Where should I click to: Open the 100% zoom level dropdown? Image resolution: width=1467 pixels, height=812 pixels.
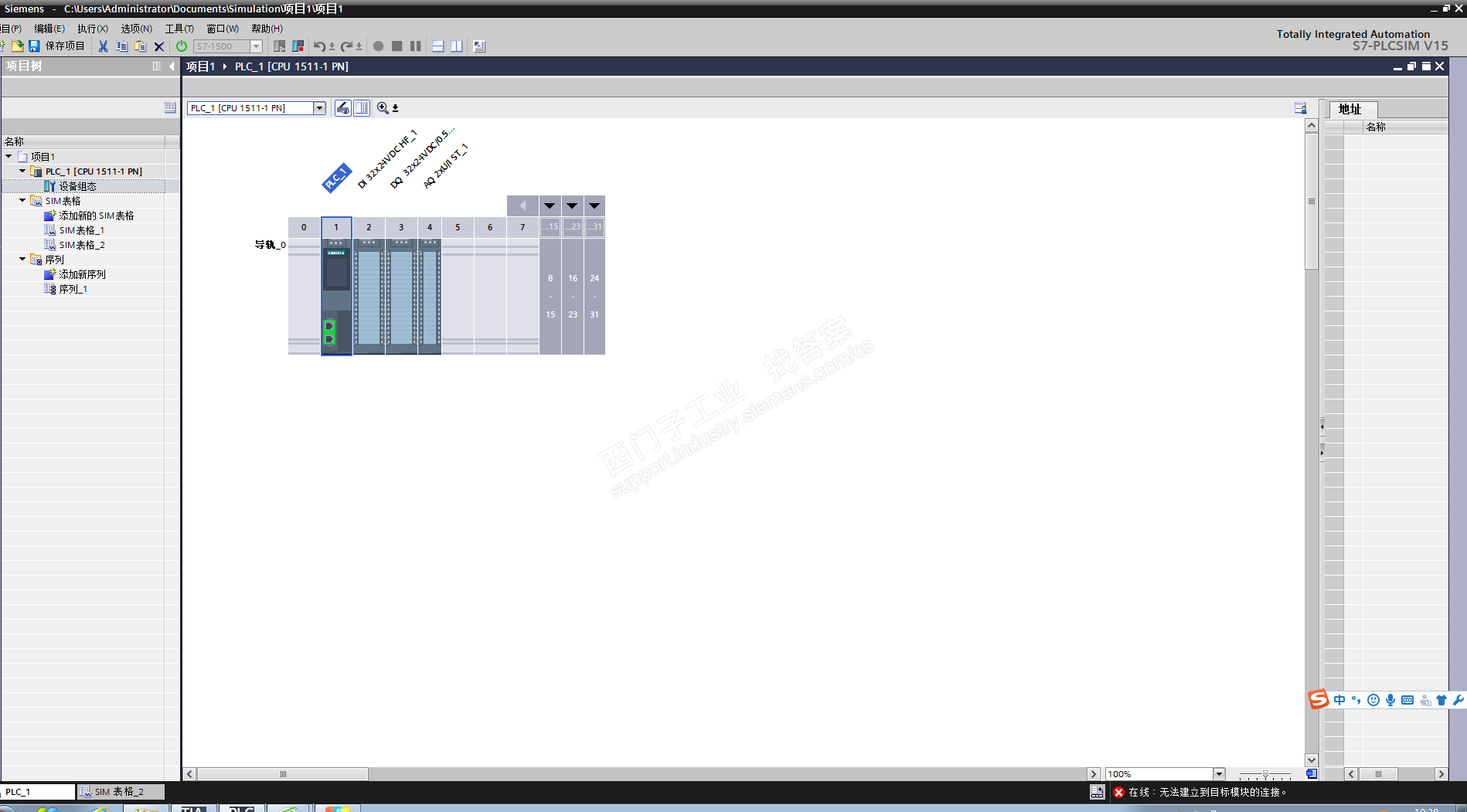pyautogui.click(x=1219, y=774)
